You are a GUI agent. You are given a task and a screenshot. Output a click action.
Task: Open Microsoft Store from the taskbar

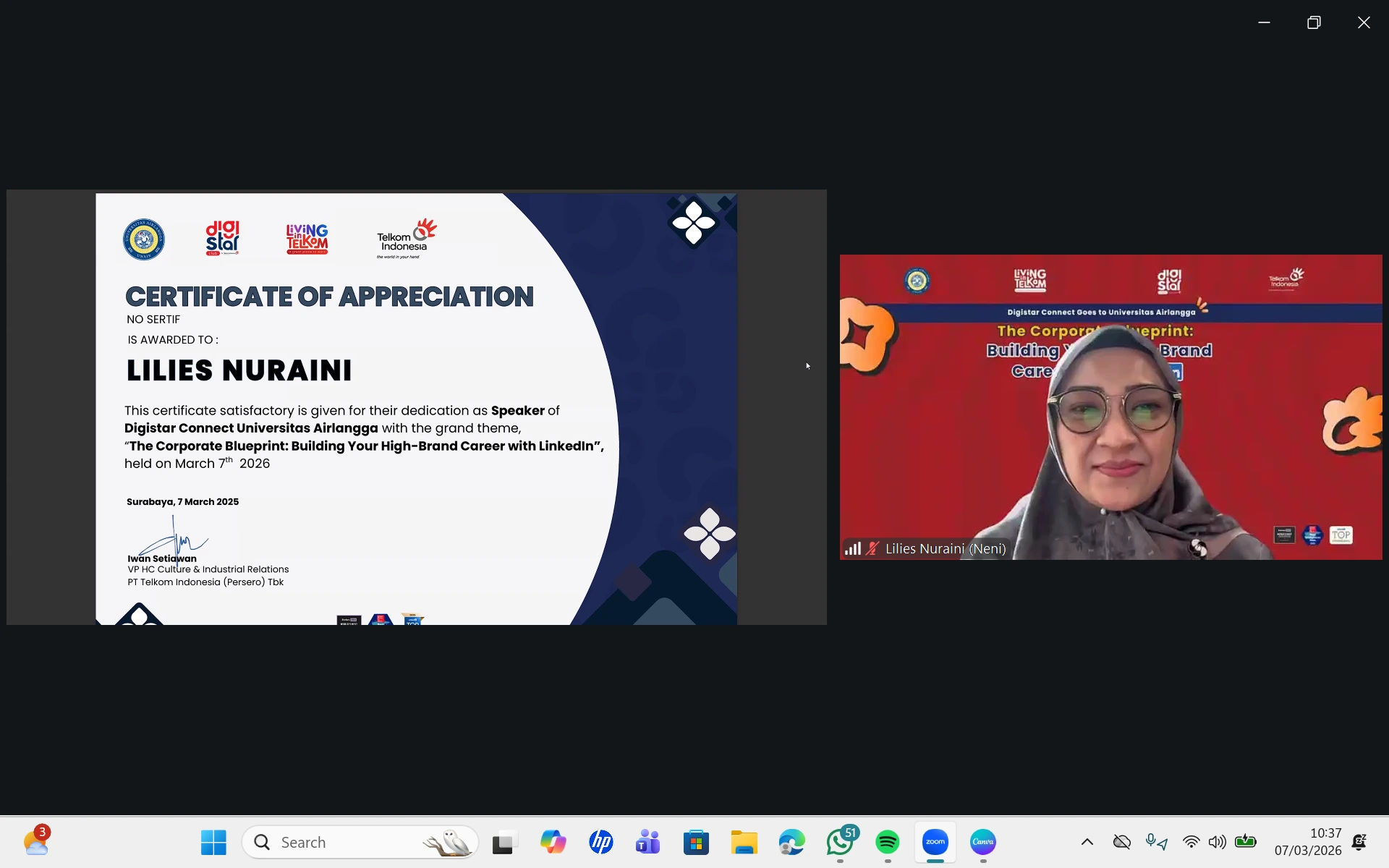pyautogui.click(x=696, y=842)
